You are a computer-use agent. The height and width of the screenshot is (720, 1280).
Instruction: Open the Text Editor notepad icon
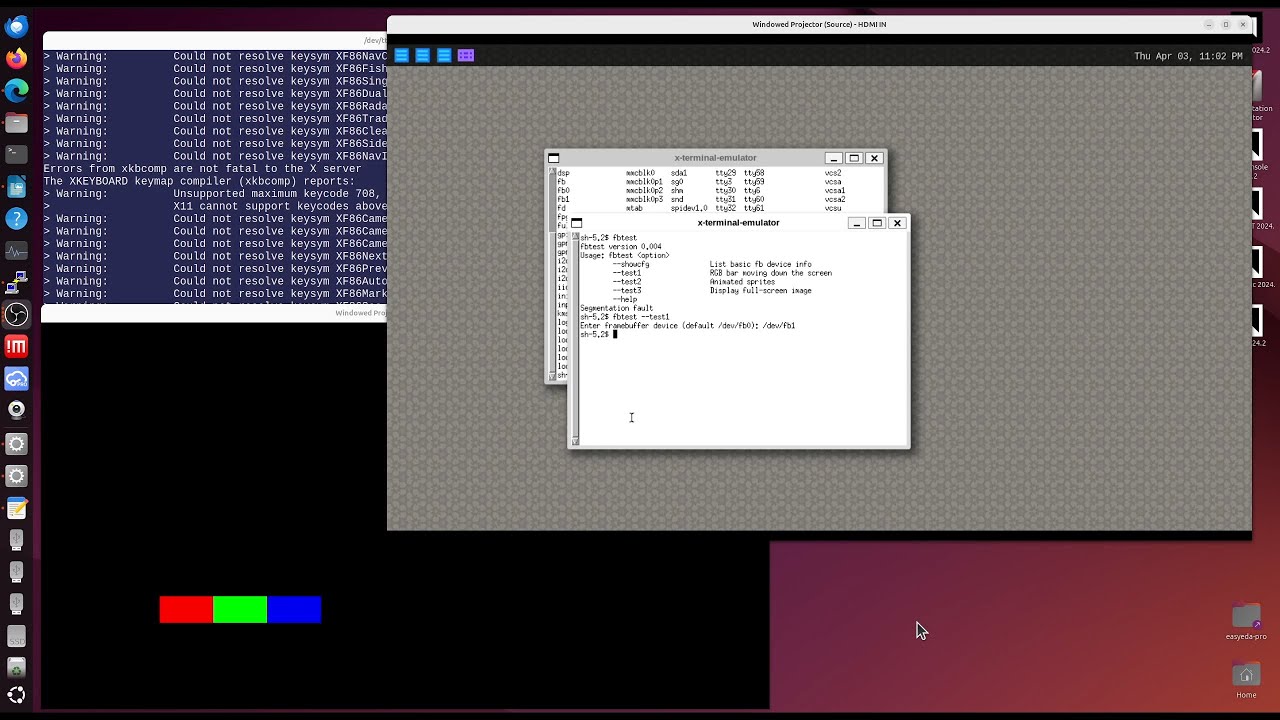coord(16,508)
